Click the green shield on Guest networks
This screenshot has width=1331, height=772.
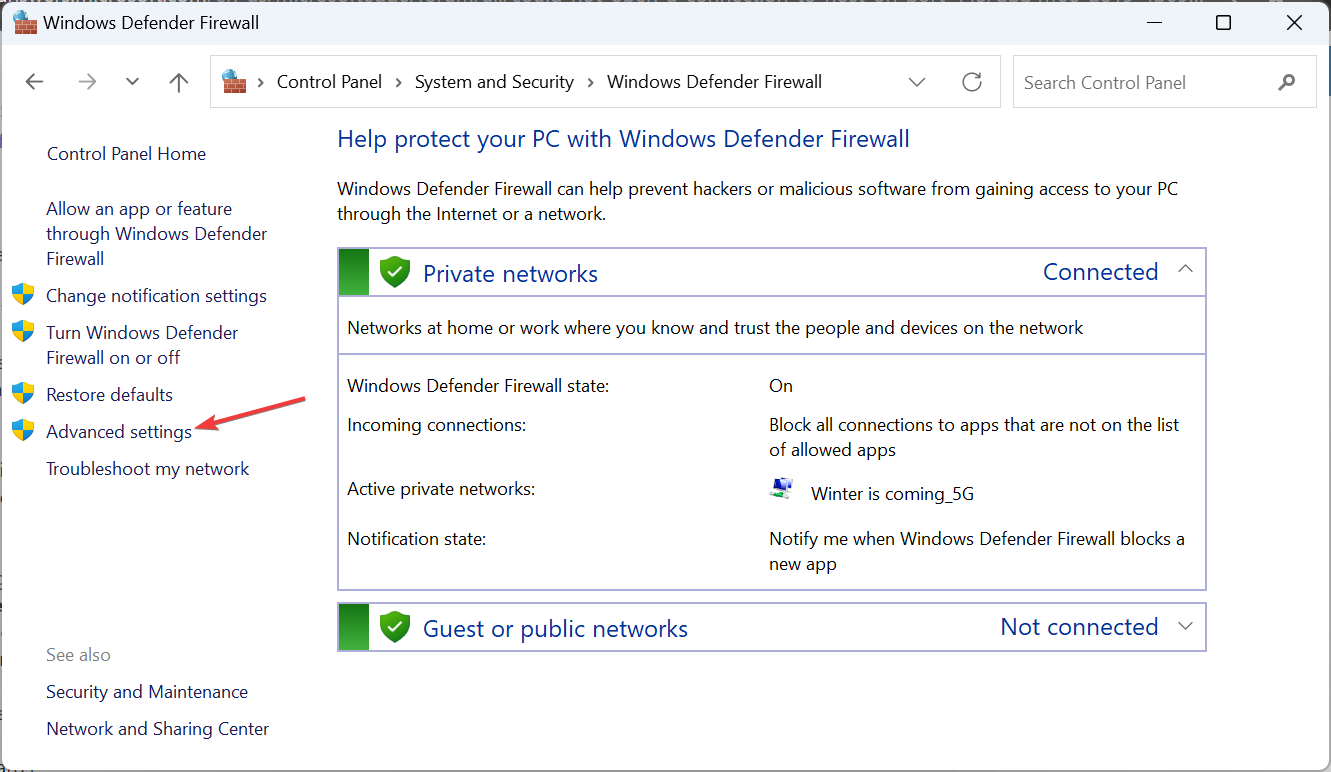pyautogui.click(x=396, y=627)
